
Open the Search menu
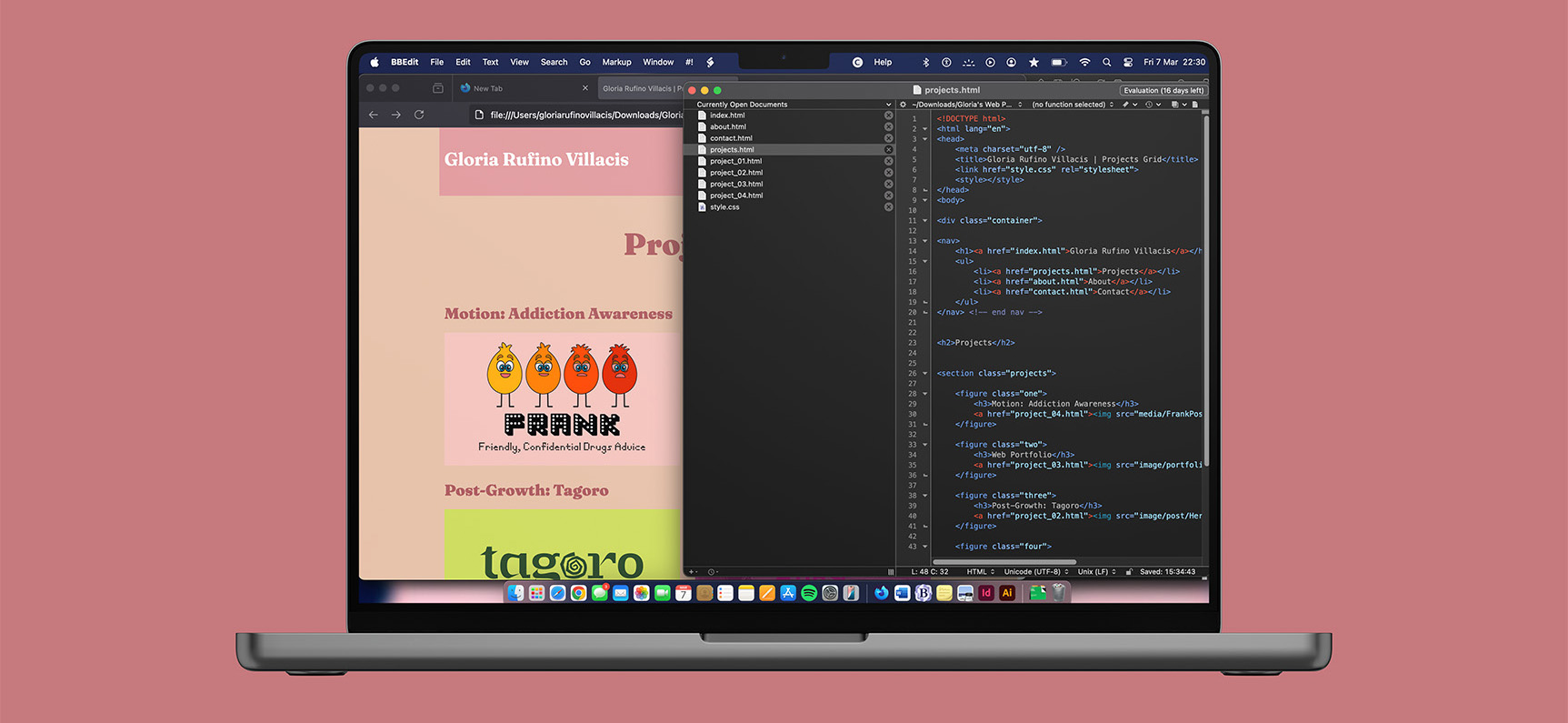pos(554,62)
